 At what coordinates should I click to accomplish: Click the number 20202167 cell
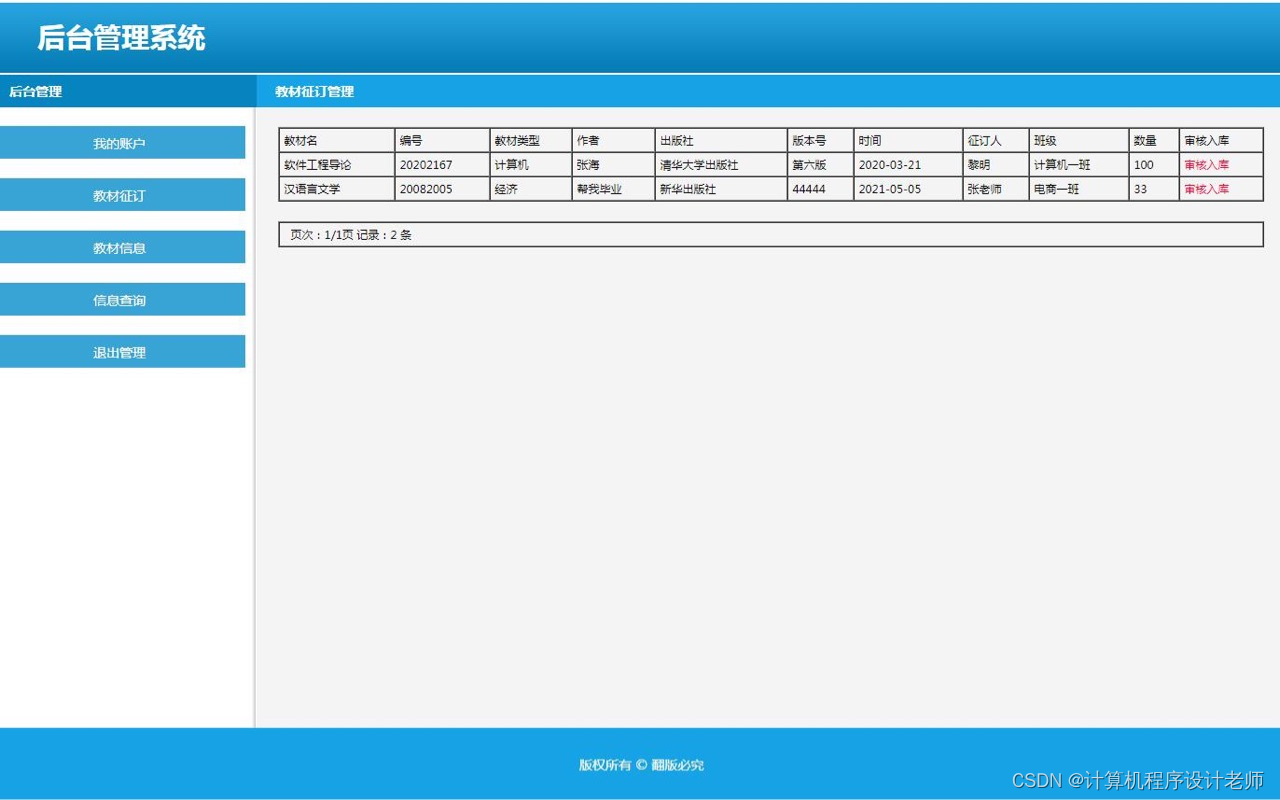[442, 165]
